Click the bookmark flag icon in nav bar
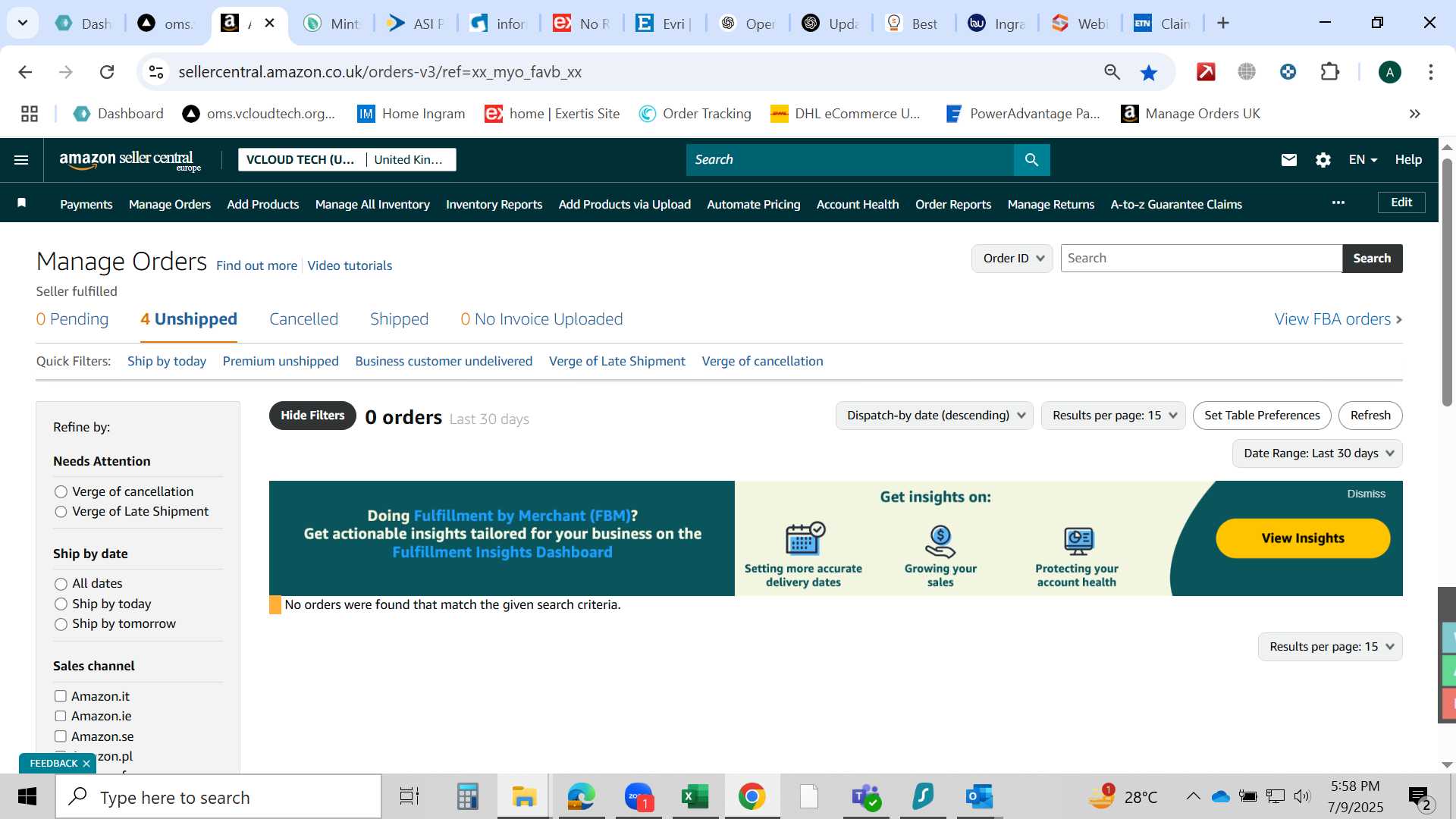 [x=22, y=202]
